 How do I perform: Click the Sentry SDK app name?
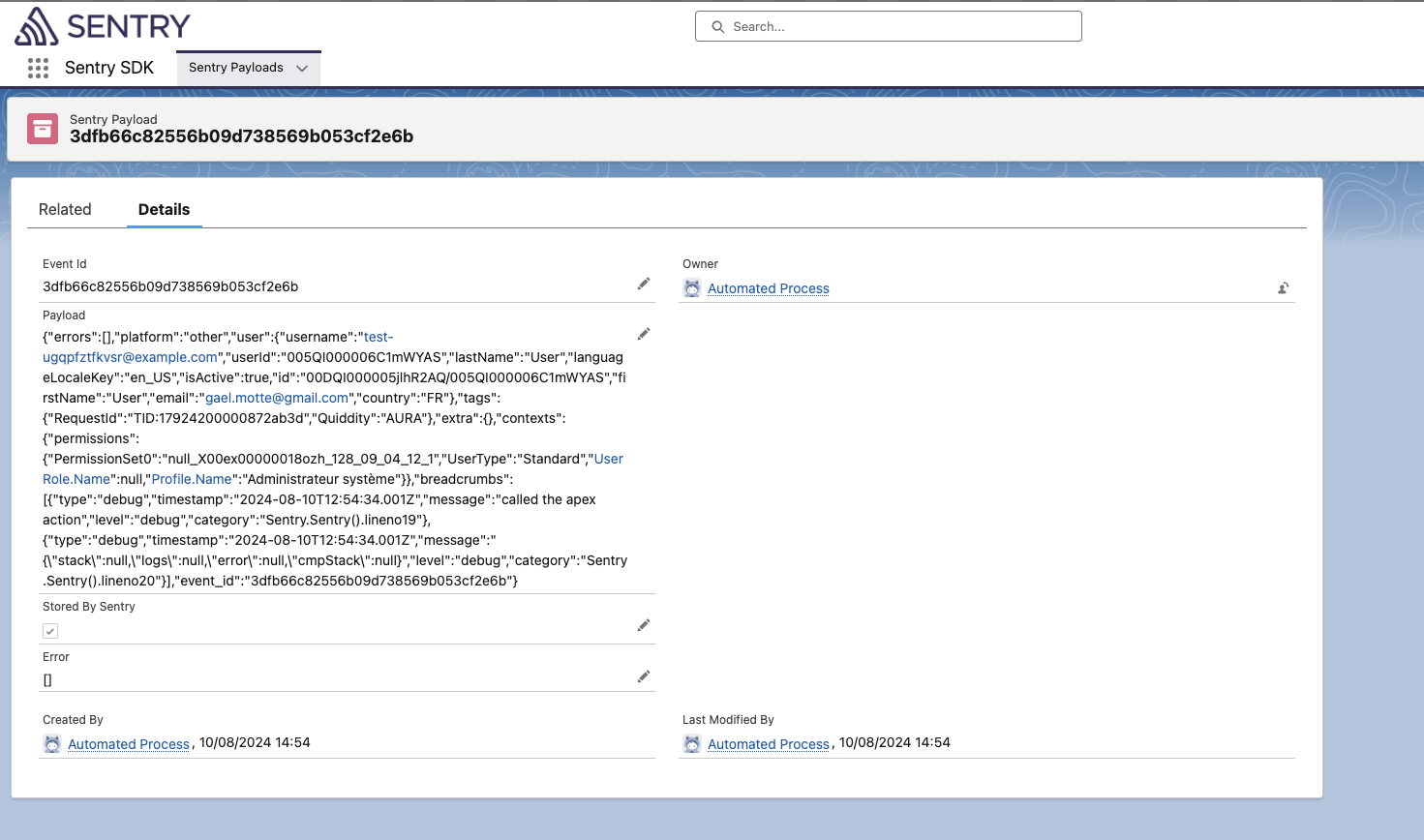[x=109, y=68]
